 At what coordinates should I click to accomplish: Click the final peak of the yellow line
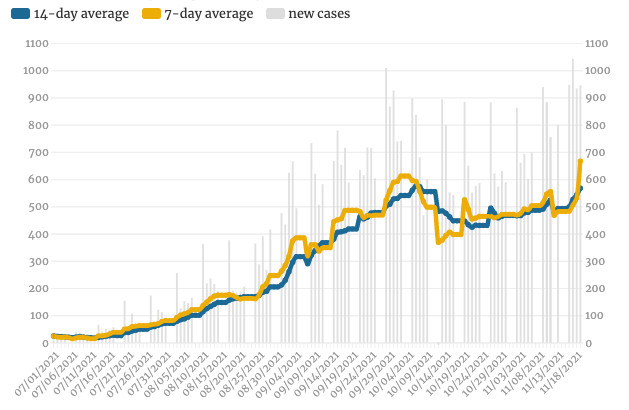[x=580, y=162]
